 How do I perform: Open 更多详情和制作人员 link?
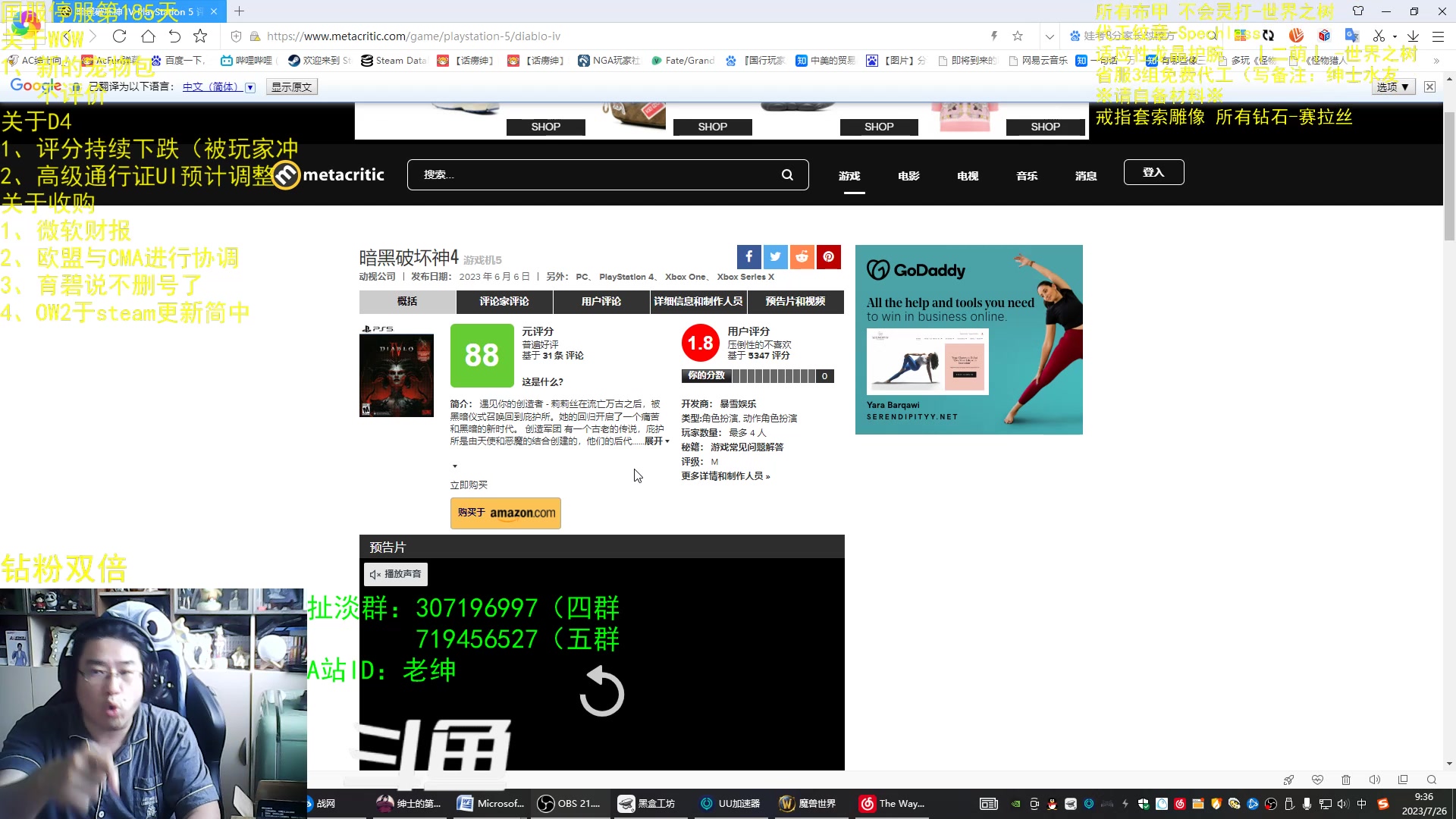[x=726, y=476]
